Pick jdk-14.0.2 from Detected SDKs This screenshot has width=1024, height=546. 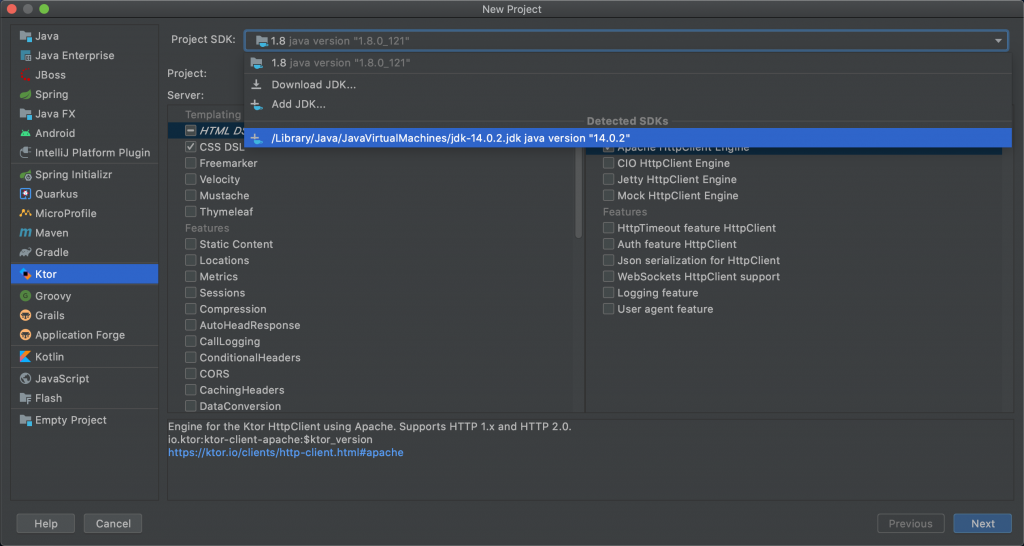point(628,138)
